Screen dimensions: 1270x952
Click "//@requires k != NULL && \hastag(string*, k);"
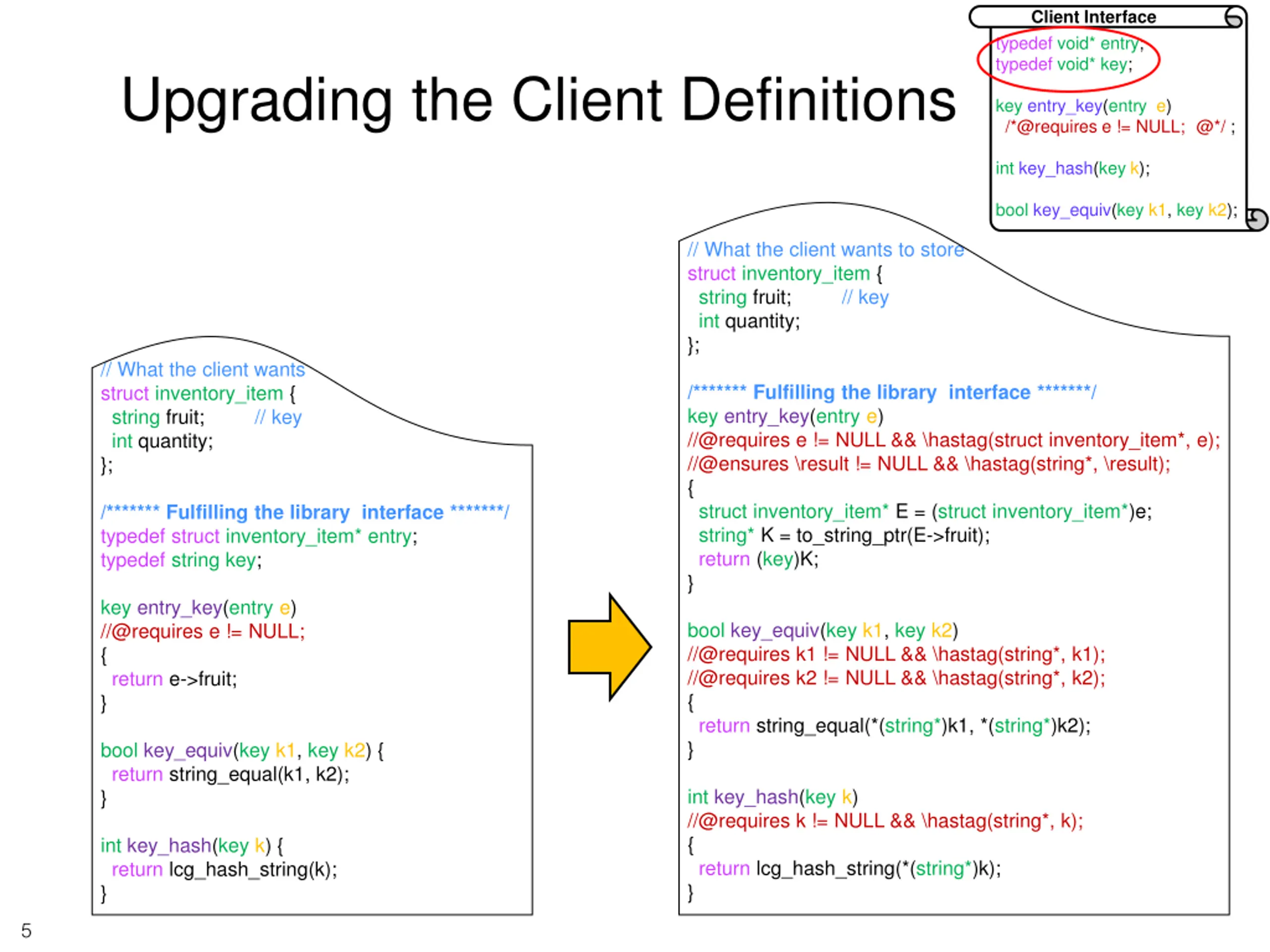[886, 821]
